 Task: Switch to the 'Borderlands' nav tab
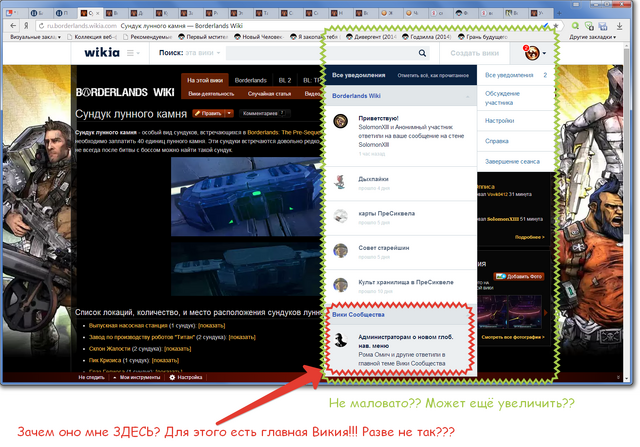[x=251, y=80]
